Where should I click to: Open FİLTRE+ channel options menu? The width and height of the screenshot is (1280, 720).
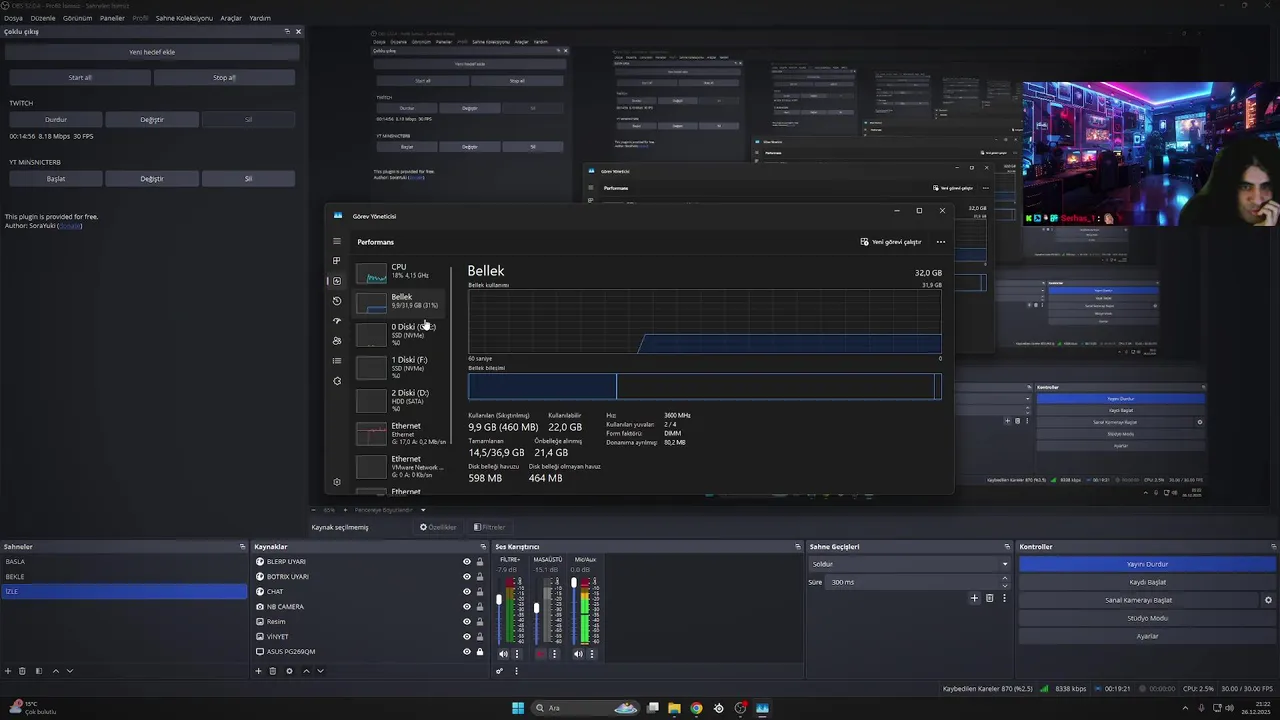pos(517,654)
